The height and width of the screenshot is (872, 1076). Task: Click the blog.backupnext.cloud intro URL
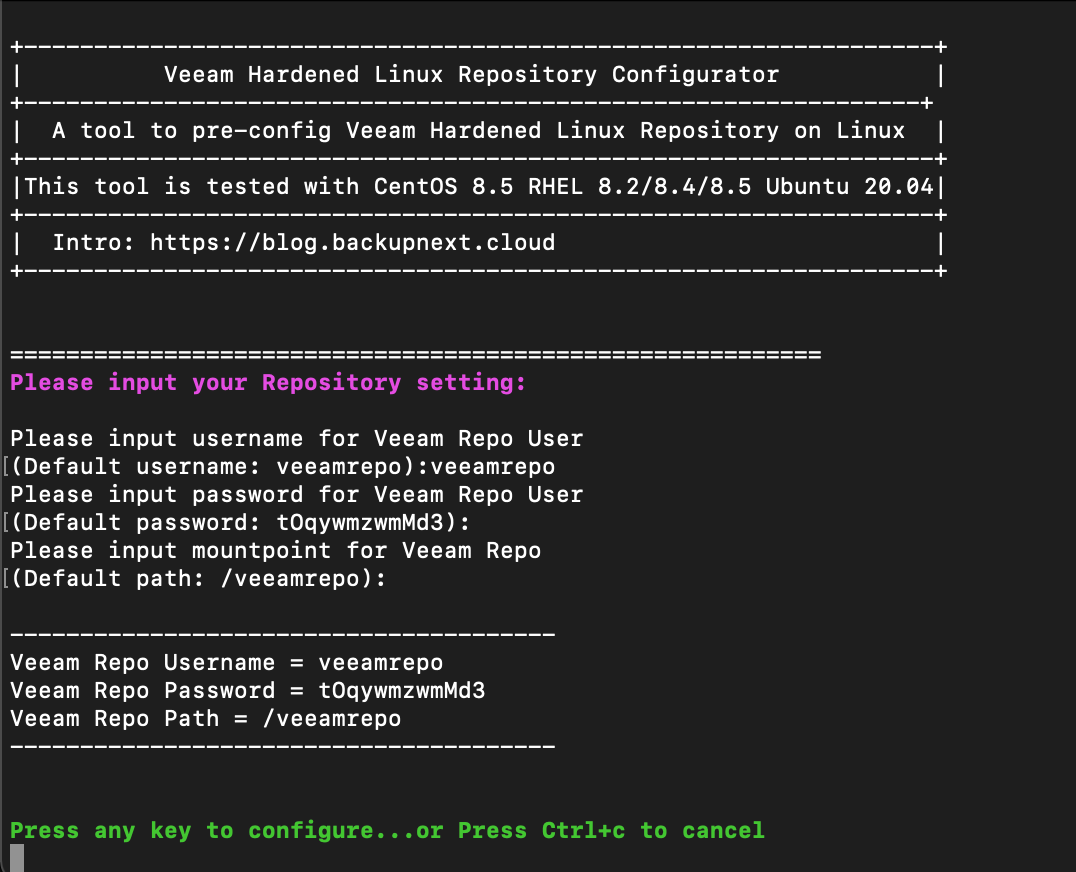[x=352, y=243]
